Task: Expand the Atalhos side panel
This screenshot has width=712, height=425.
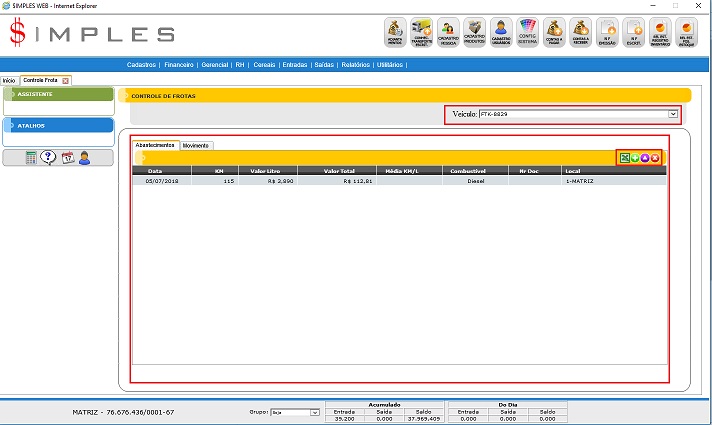Action: coord(57,126)
